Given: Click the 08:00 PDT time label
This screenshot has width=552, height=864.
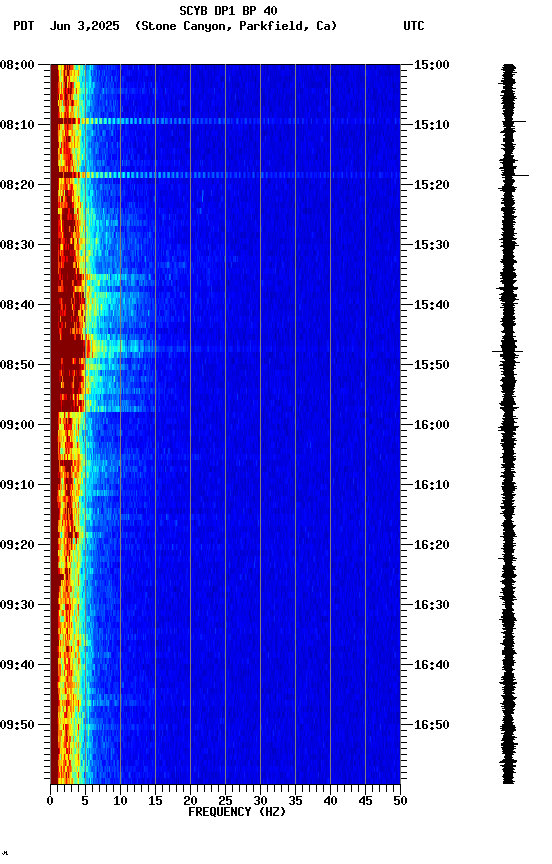Looking at the screenshot, I should (17, 65).
